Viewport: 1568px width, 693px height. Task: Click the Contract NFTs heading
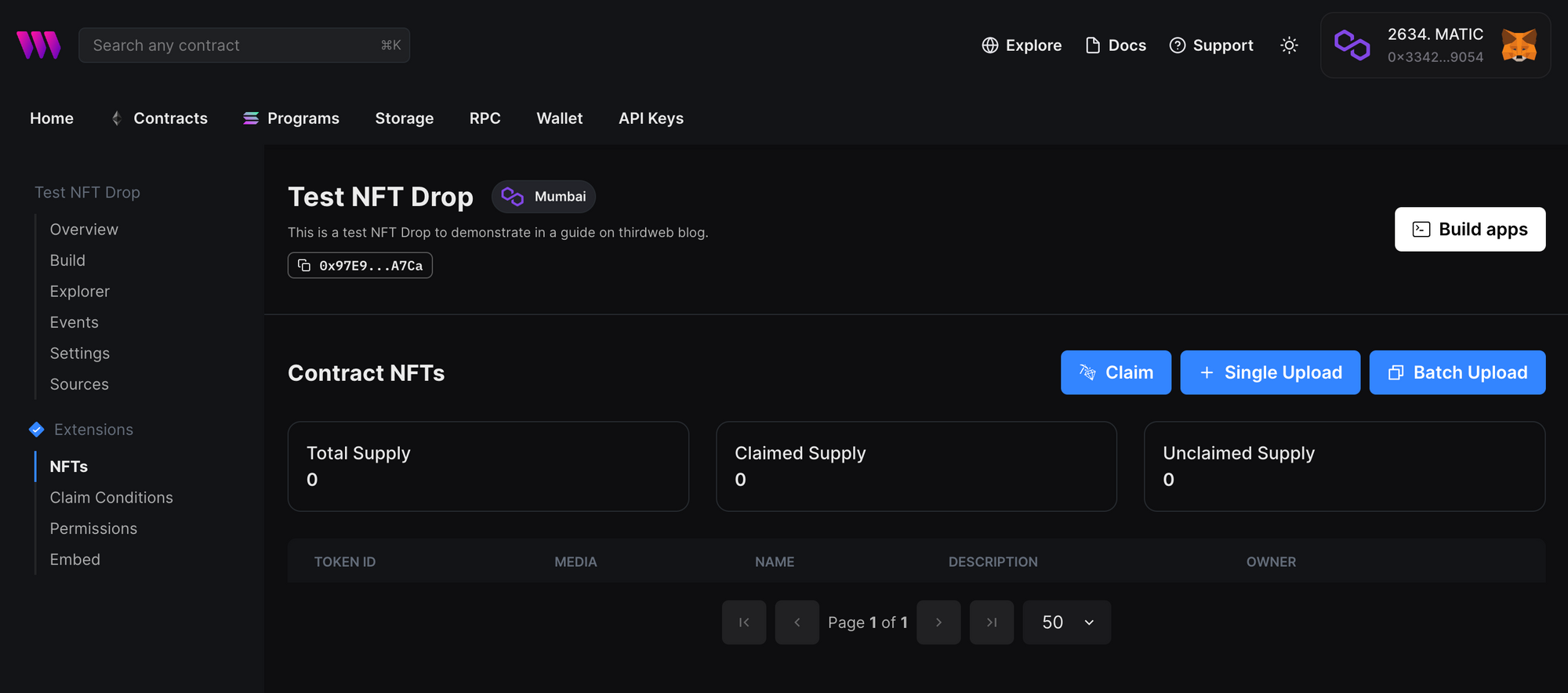click(366, 373)
